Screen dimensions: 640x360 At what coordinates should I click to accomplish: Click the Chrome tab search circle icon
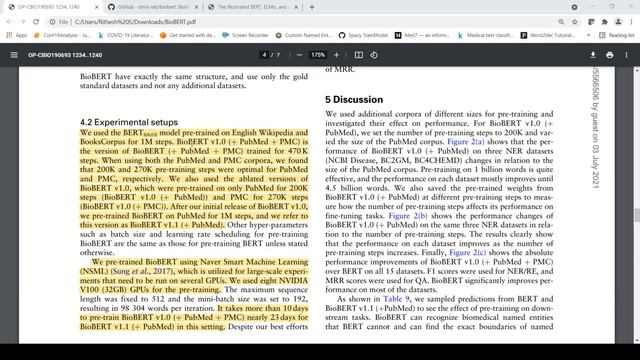[x=574, y=7]
